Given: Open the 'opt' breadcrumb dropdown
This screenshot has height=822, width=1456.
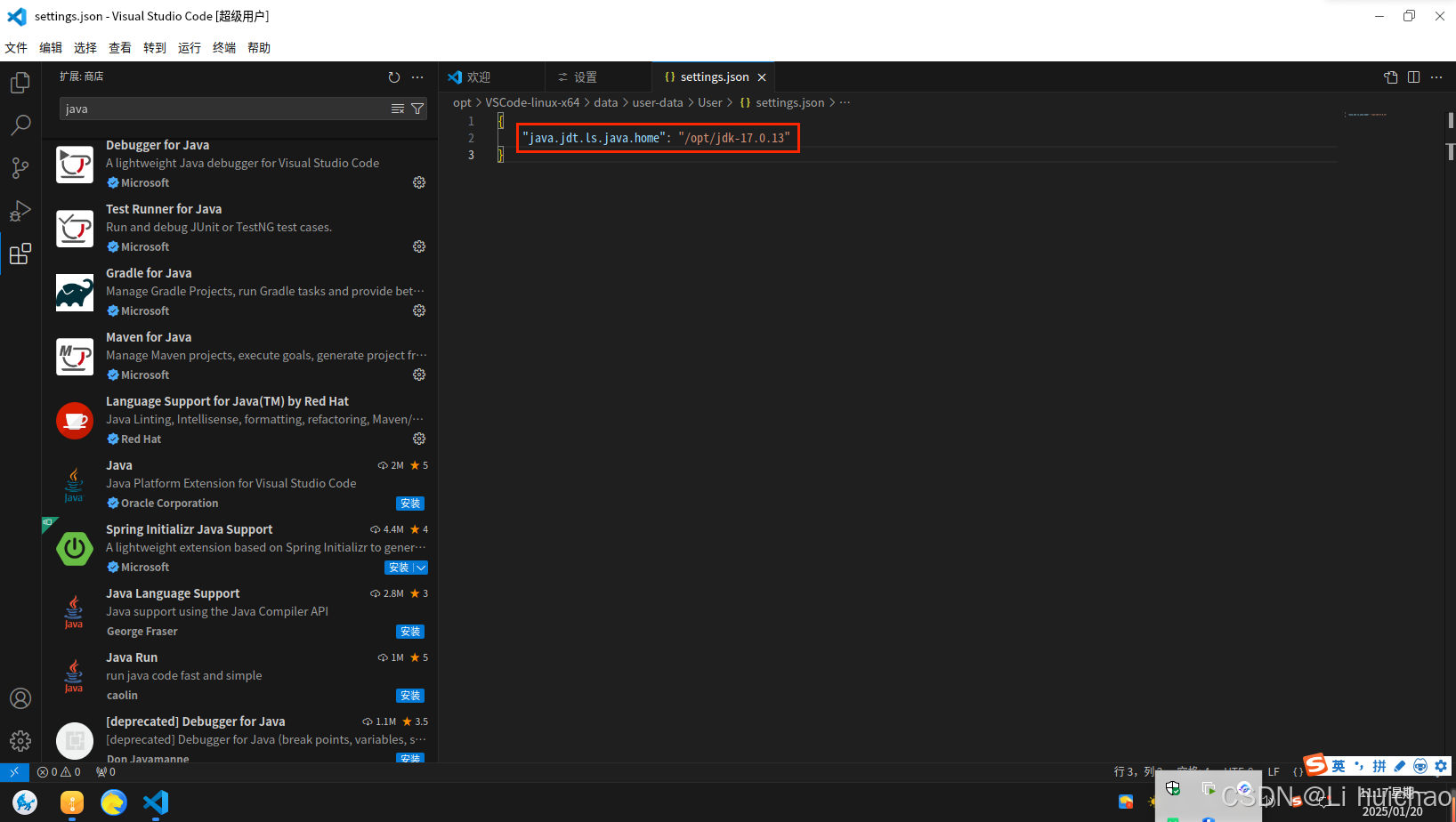Looking at the screenshot, I should (x=462, y=102).
